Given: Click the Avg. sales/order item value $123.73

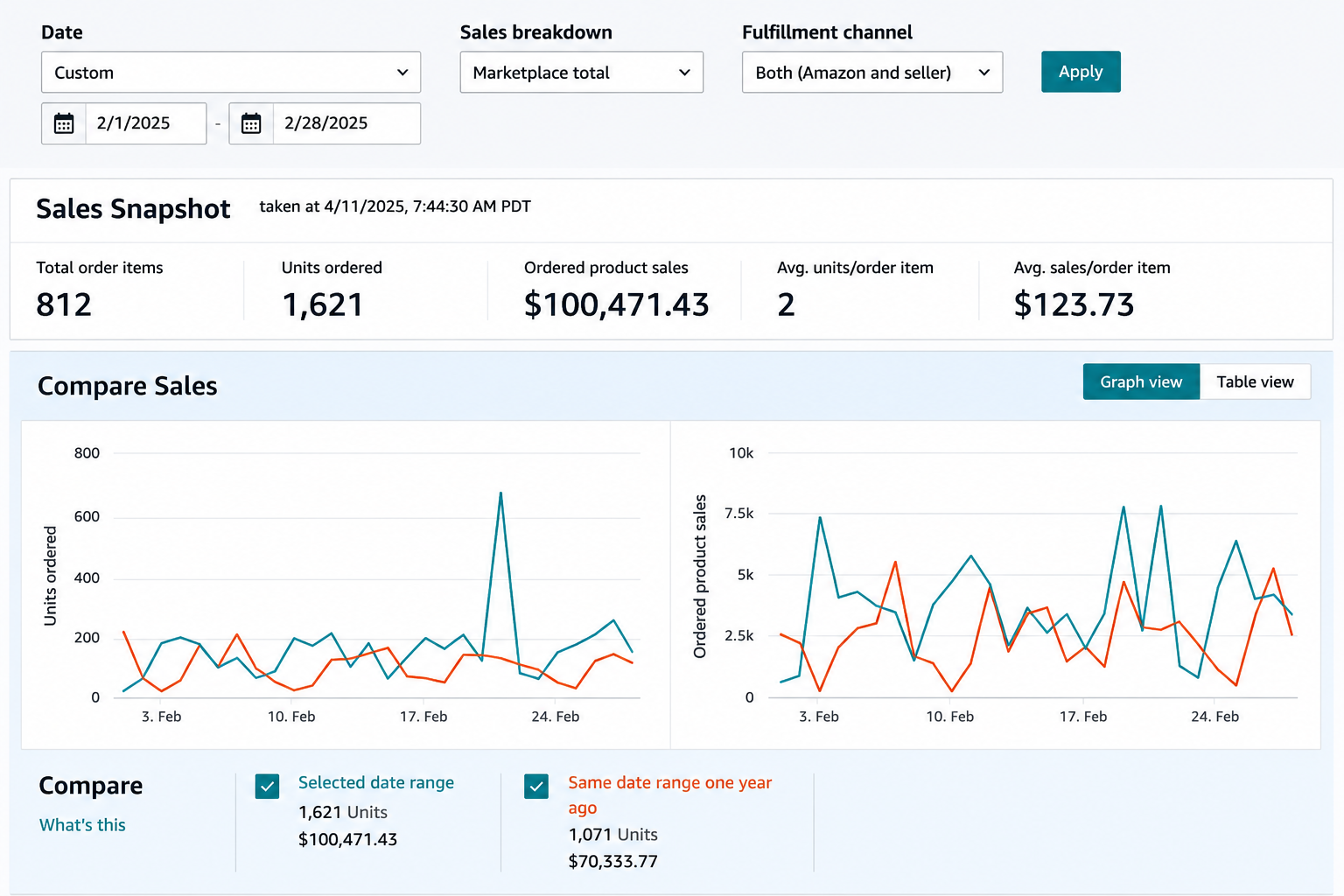Looking at the screenshot, I should pos(1074,304).
